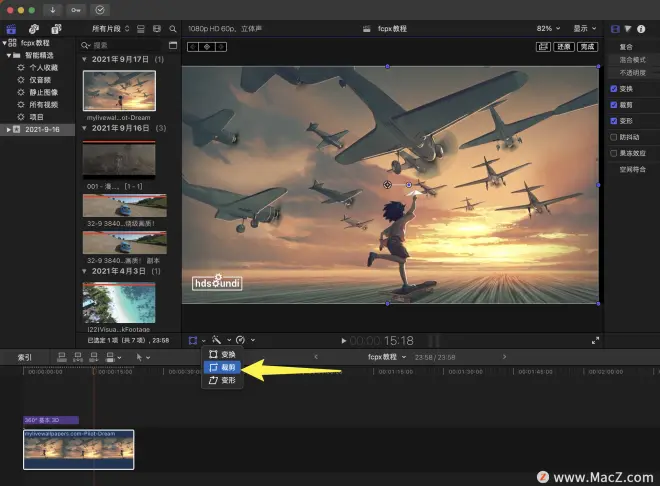Click the 完成 button in viewer
Viewport: 660px width, 486px height.
[x=588, y=47]
